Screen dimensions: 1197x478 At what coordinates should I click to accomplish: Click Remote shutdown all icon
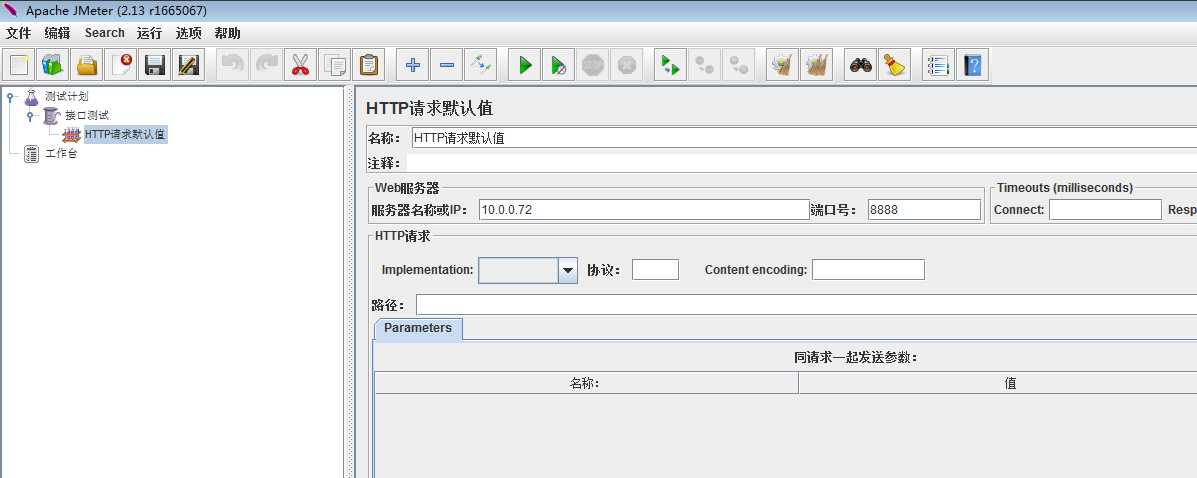point(738,65)
